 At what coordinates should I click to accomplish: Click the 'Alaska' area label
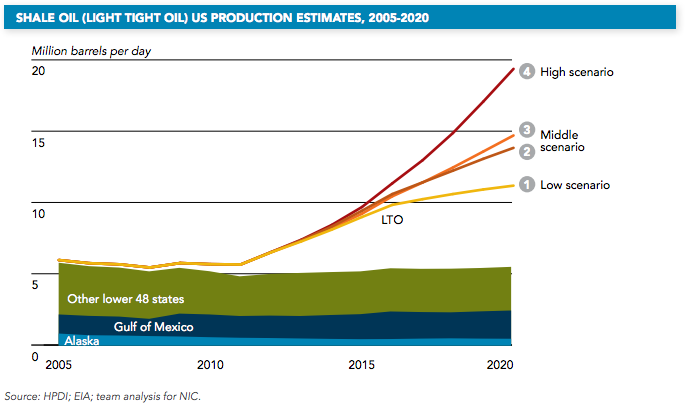tap(82, 341)
